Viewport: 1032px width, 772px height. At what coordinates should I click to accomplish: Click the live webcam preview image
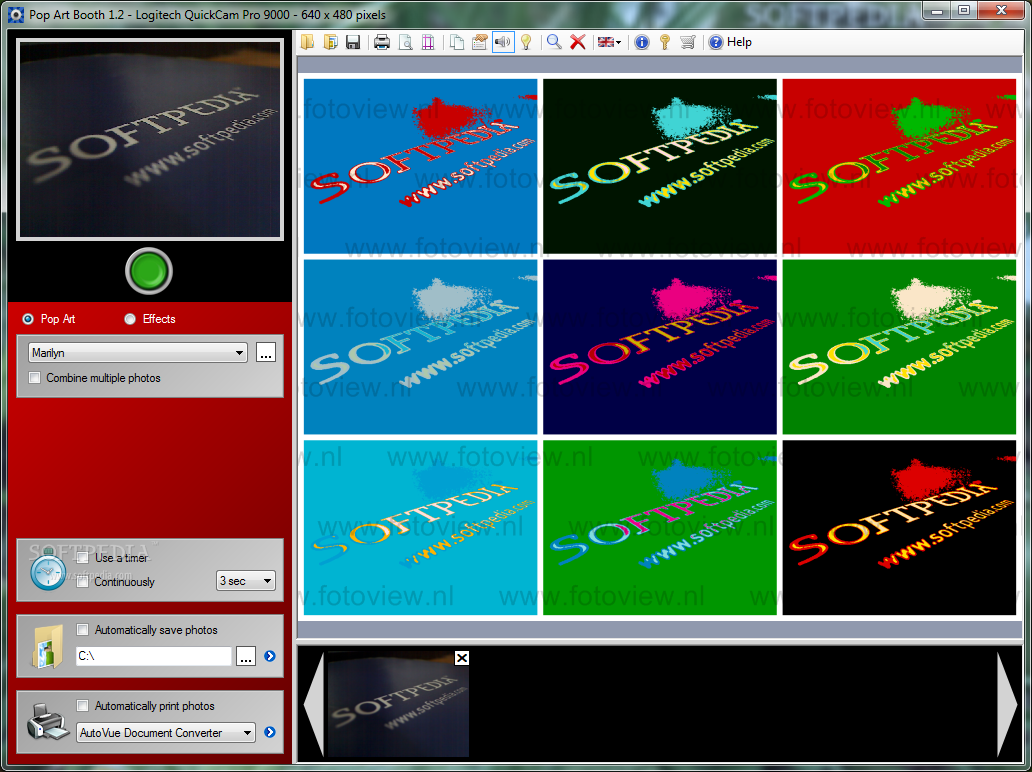pos(150,139)
